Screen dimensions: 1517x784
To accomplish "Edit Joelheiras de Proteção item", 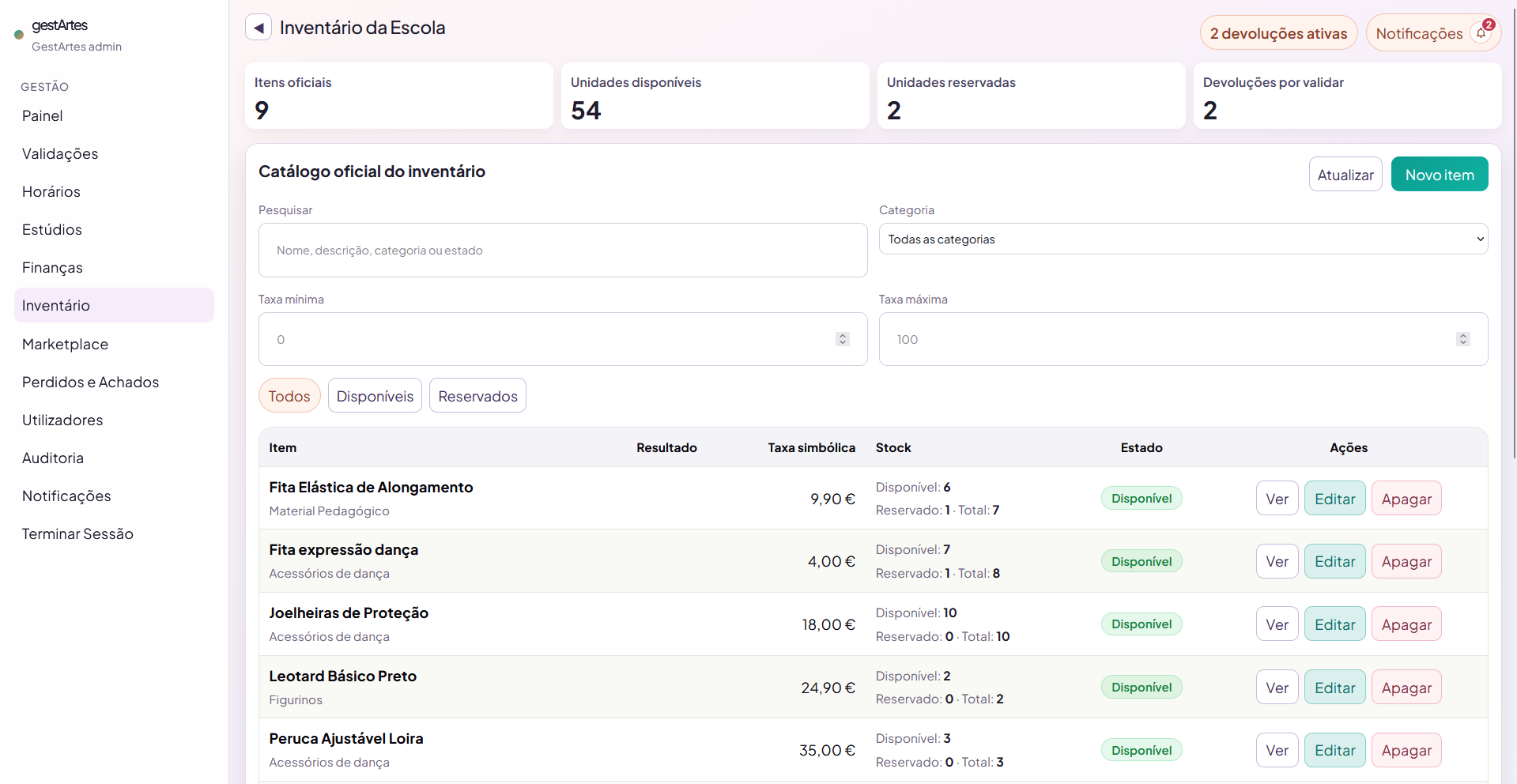I will point(1334,624).
